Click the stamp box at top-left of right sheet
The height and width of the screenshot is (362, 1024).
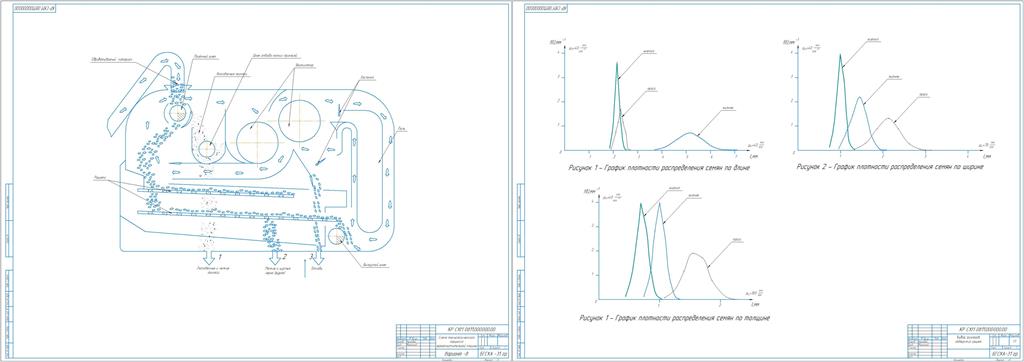click(x=547, y=8)
